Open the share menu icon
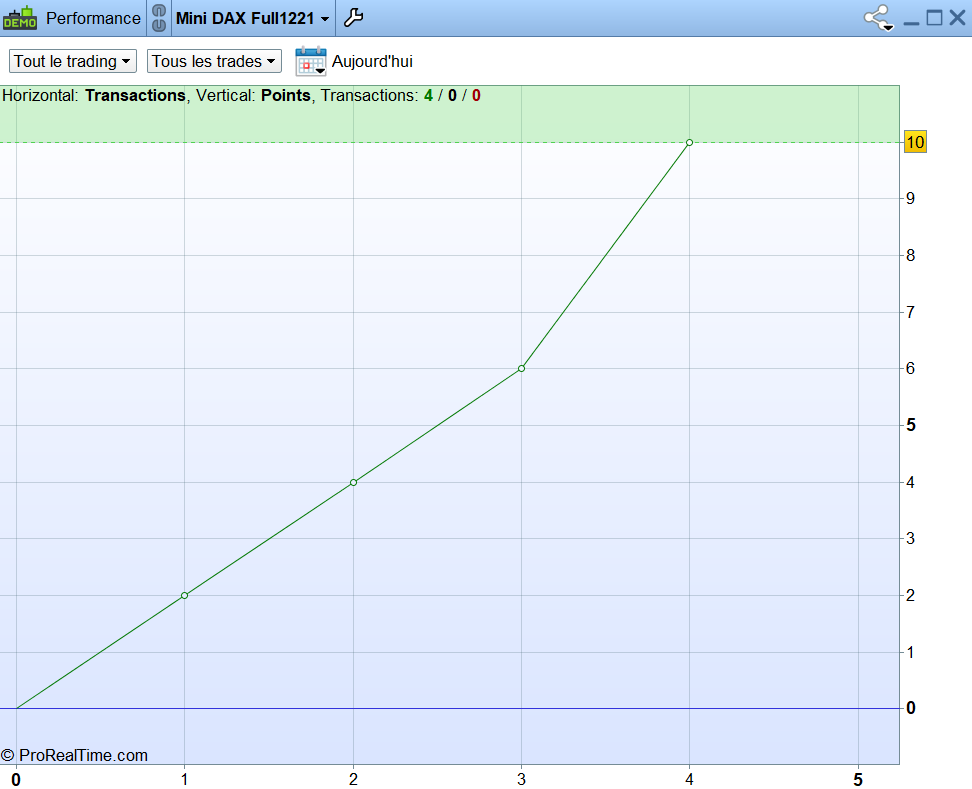Viewport: 972px width, 789px height. point(879,18)
